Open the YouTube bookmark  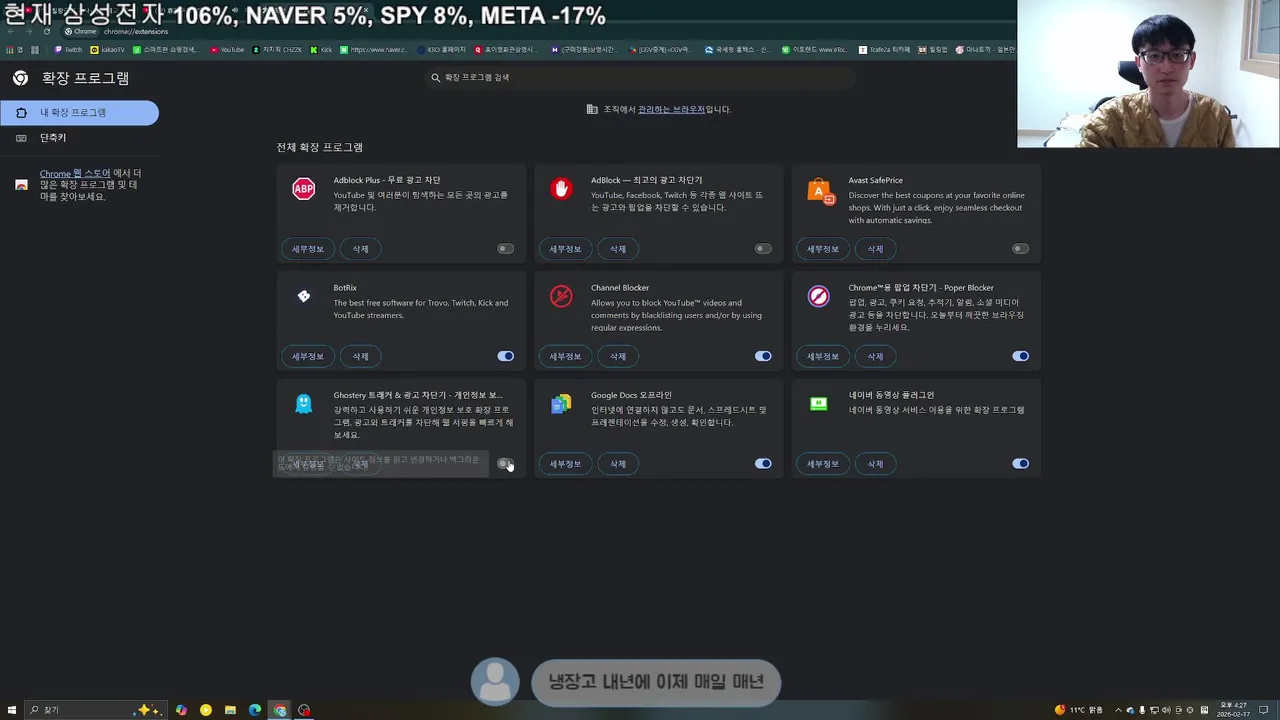(x=227, y=49)
